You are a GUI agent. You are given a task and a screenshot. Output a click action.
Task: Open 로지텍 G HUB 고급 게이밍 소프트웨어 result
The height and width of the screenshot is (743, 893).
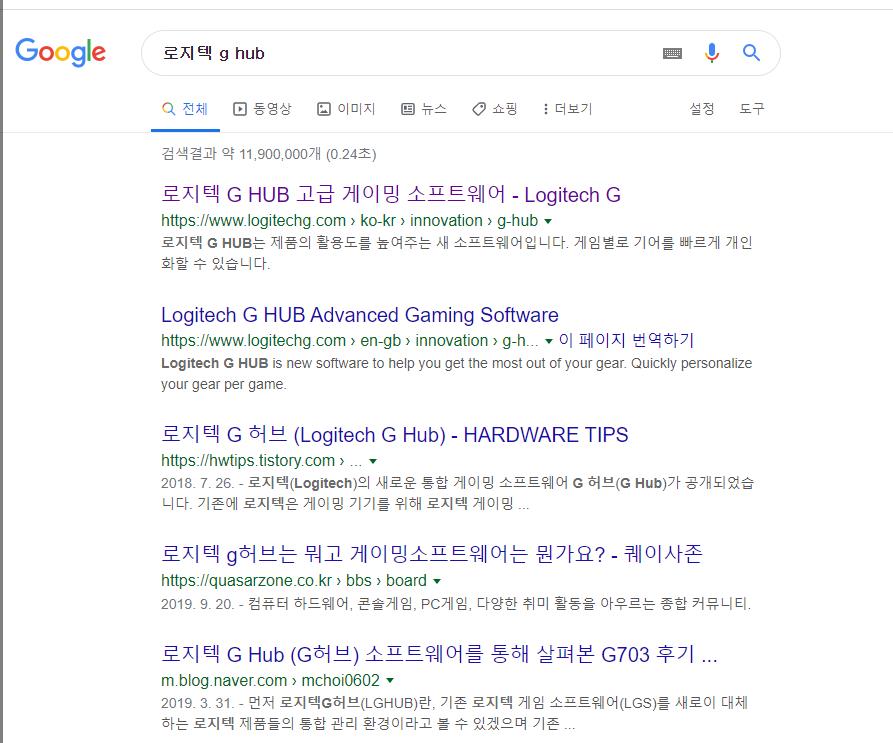click(x=391, y=195)
